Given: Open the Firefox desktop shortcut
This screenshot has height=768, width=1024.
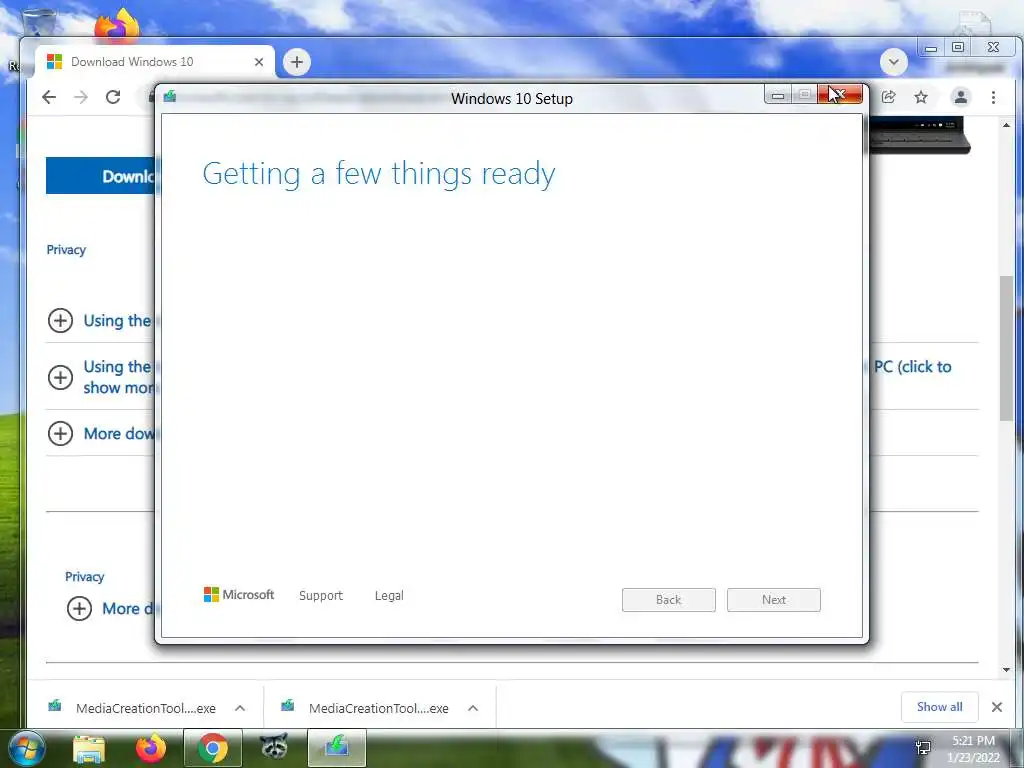Looking at the screenshot, I should (x=118, y=25).
